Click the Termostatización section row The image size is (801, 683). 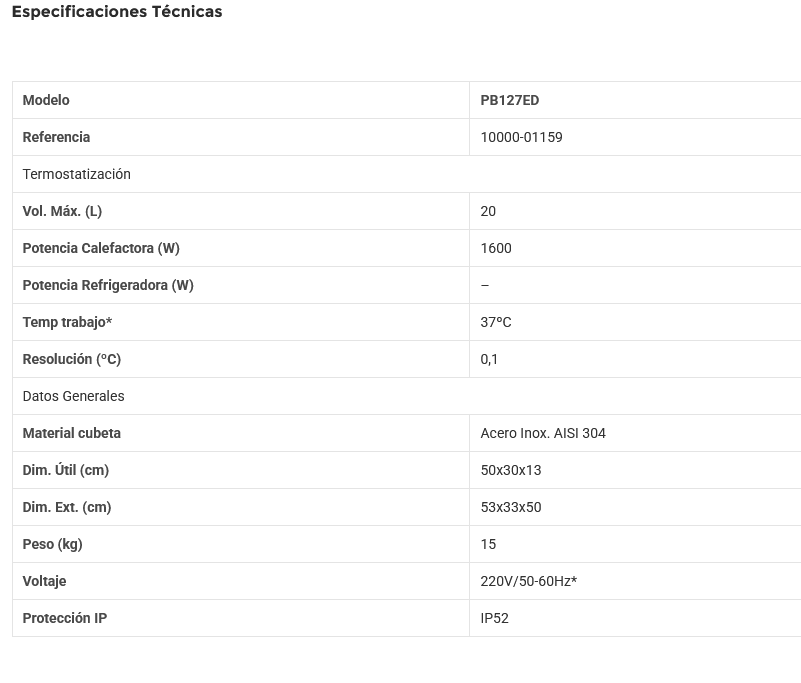click(x=77, y=174)
